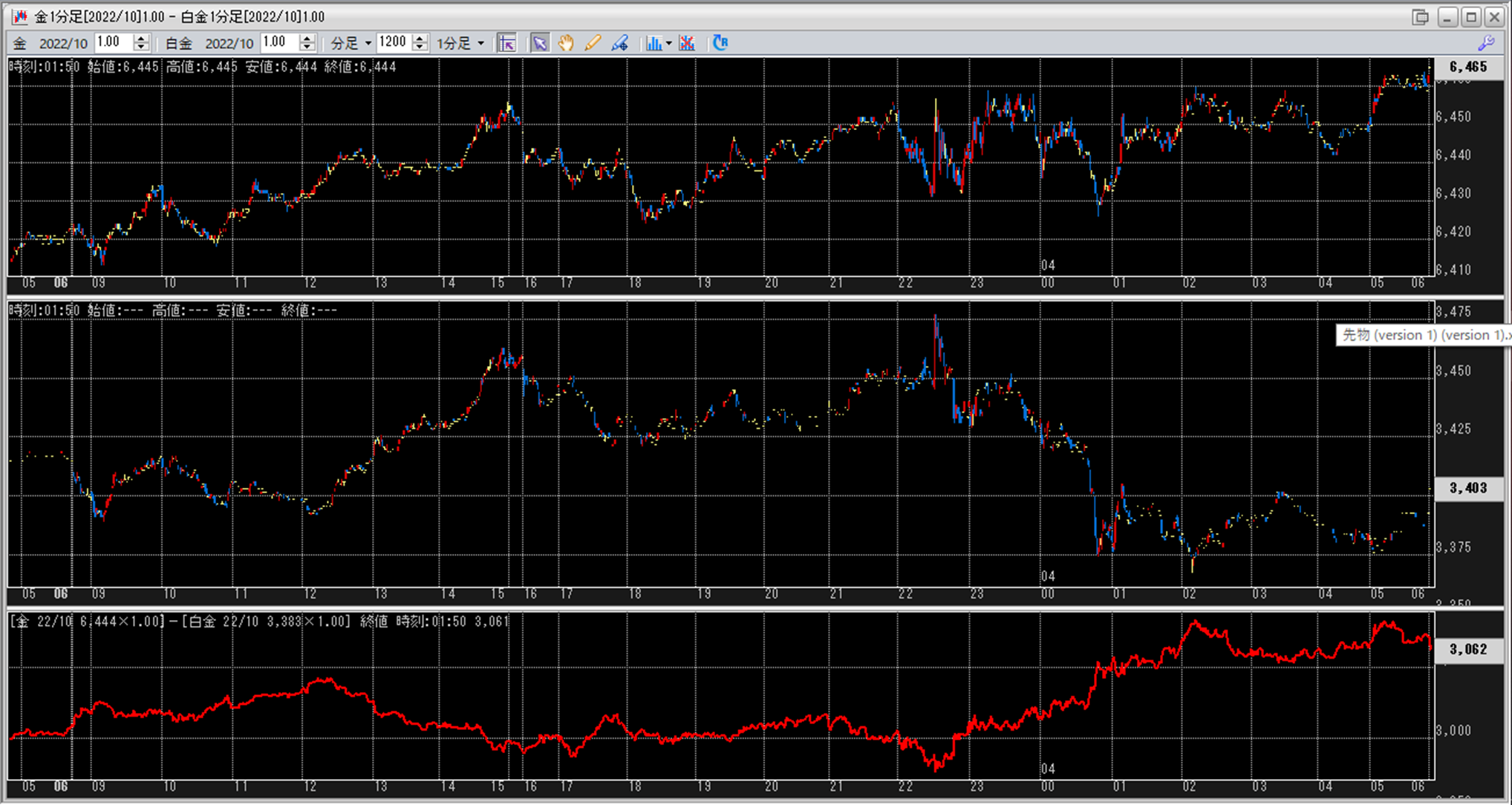Open dropdown arrow next to bar chart icon
1512x805 pixels.
coord(668,43)
